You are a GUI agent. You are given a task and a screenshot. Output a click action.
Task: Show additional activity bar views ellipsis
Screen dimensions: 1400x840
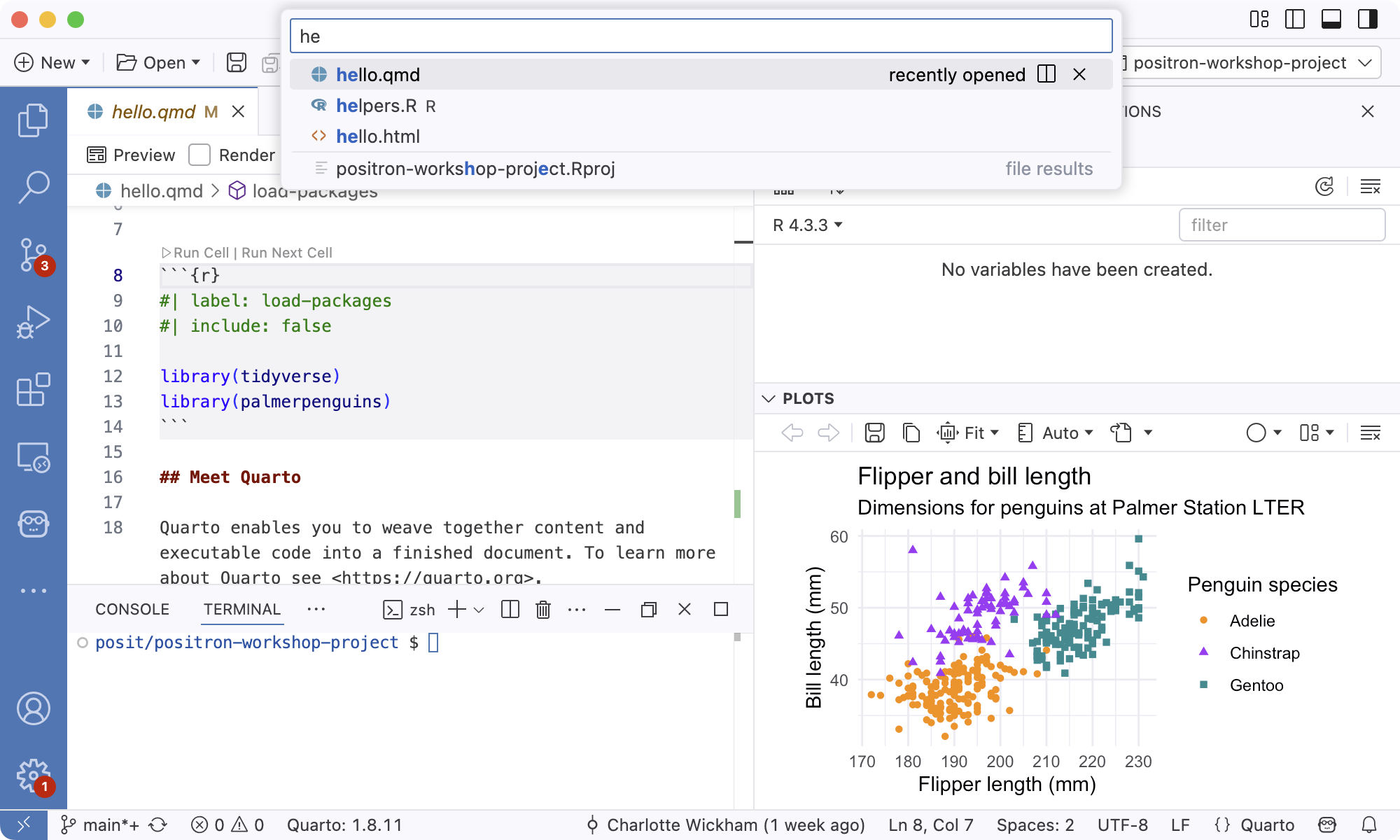pos(33,591)
